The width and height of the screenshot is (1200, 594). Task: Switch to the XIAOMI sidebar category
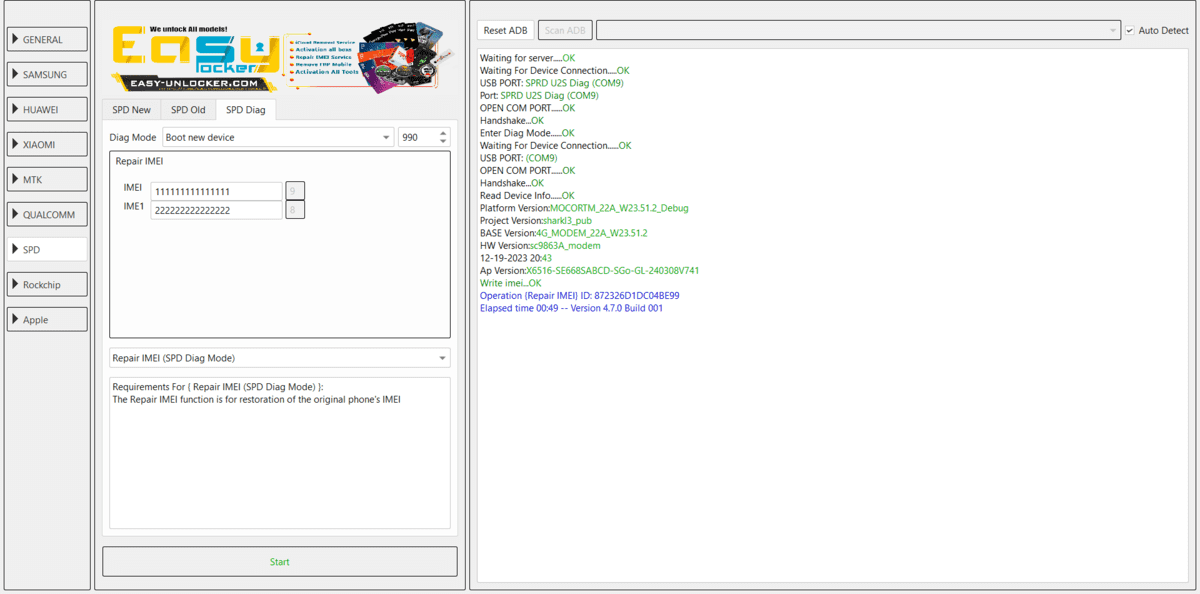point(47,145)
